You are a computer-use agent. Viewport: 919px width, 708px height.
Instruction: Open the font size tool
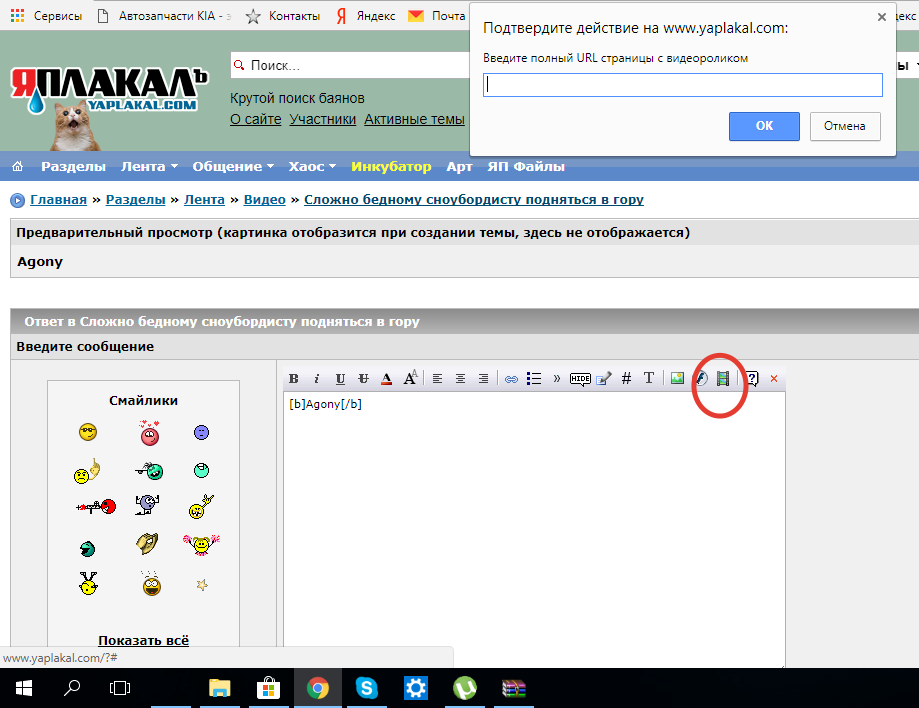point(410,378)
